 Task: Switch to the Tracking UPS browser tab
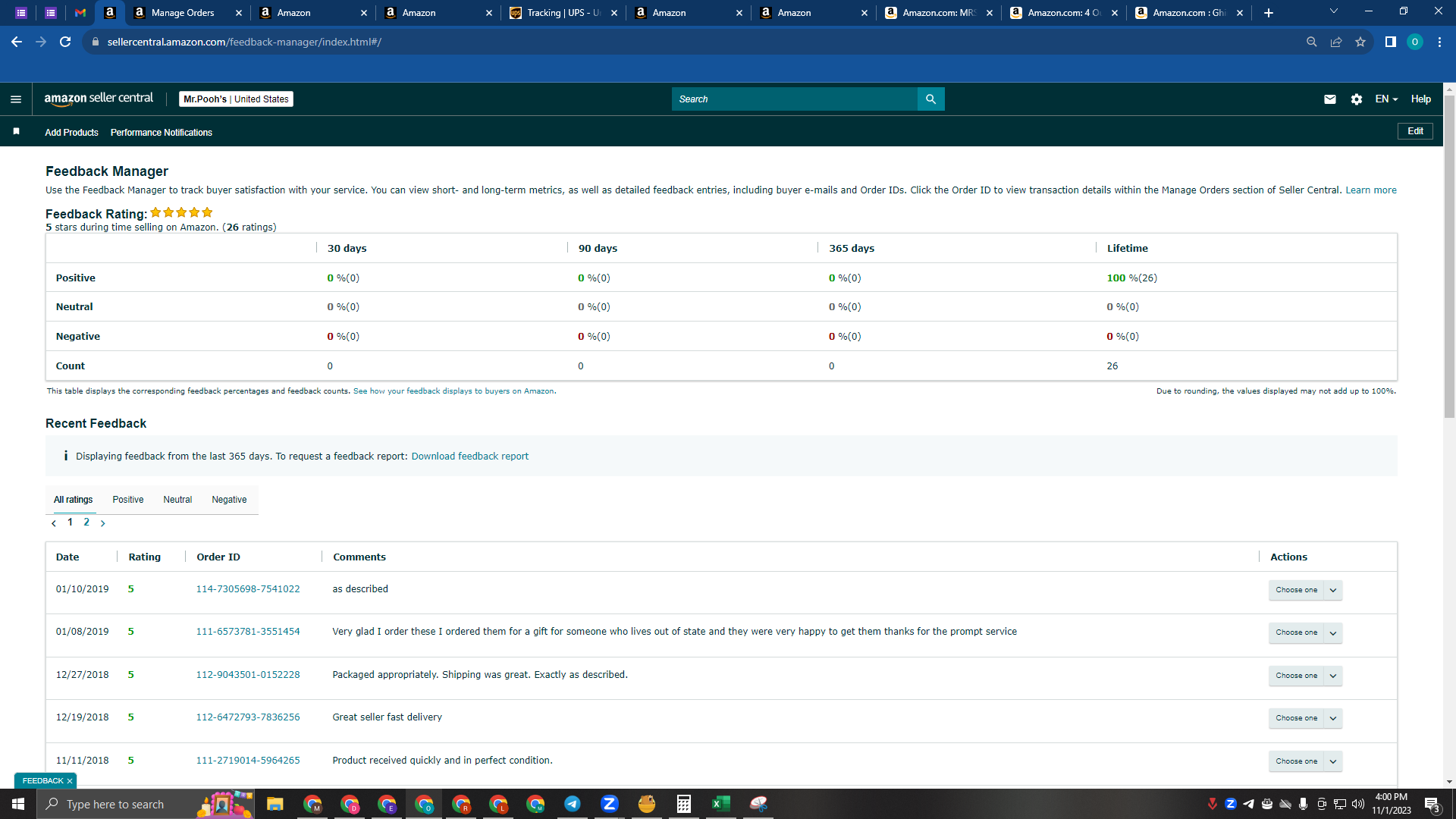pyautogui.click(x=563, y=13)
